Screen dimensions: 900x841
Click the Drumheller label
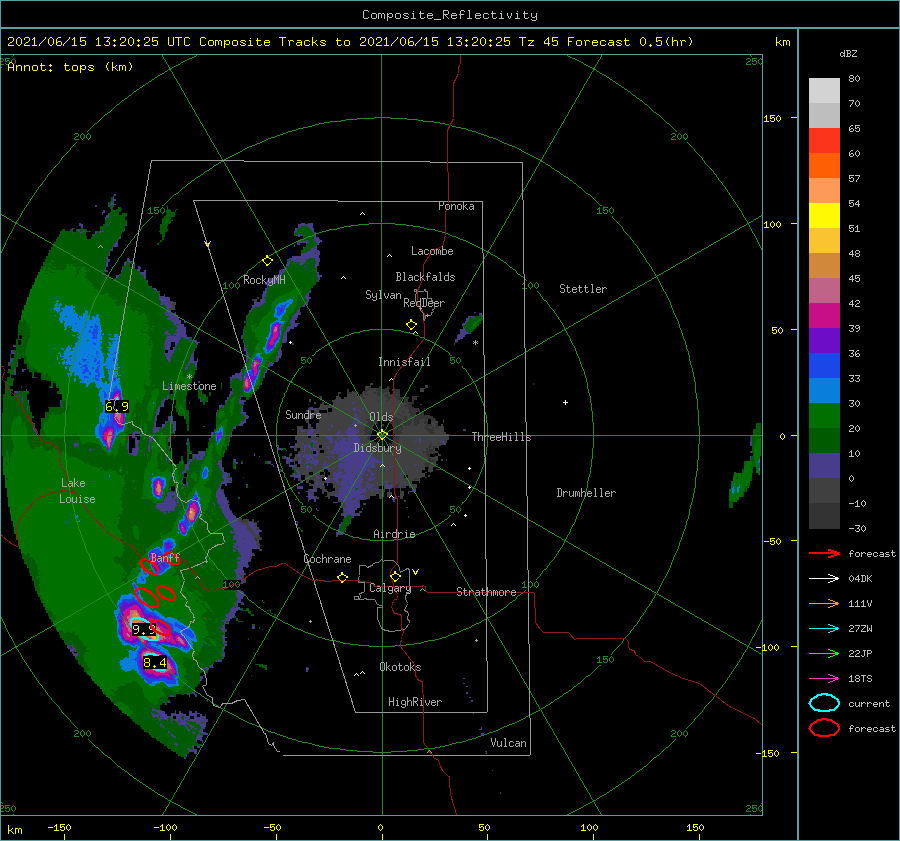tap(585, 493)
